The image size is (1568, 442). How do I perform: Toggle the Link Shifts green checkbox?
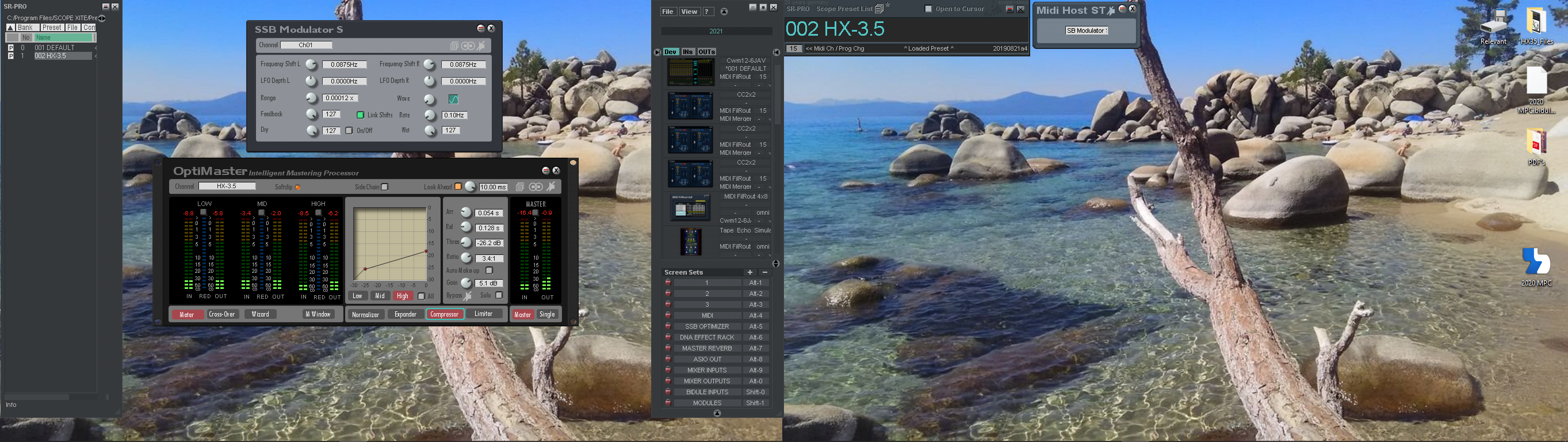pyautogui.click(x=360, y=115)
